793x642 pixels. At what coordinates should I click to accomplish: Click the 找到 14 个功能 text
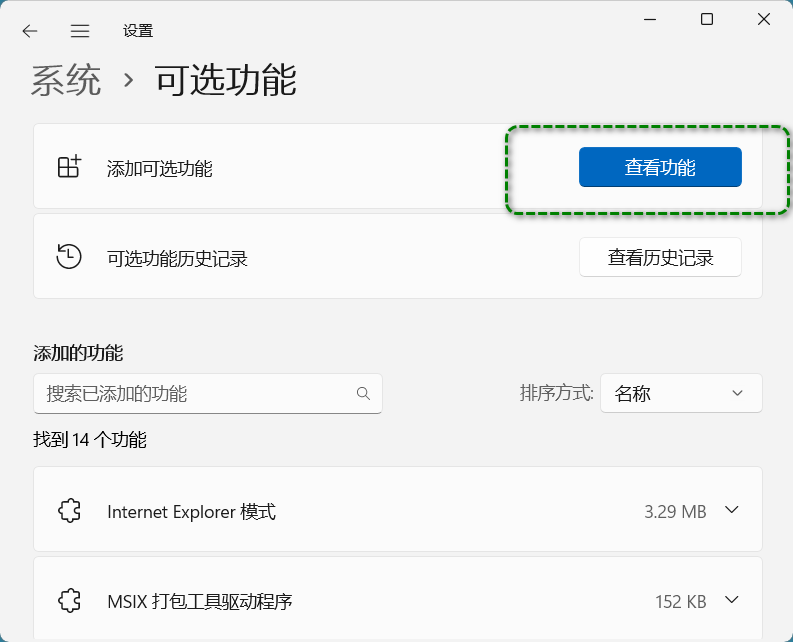point(90,440)
